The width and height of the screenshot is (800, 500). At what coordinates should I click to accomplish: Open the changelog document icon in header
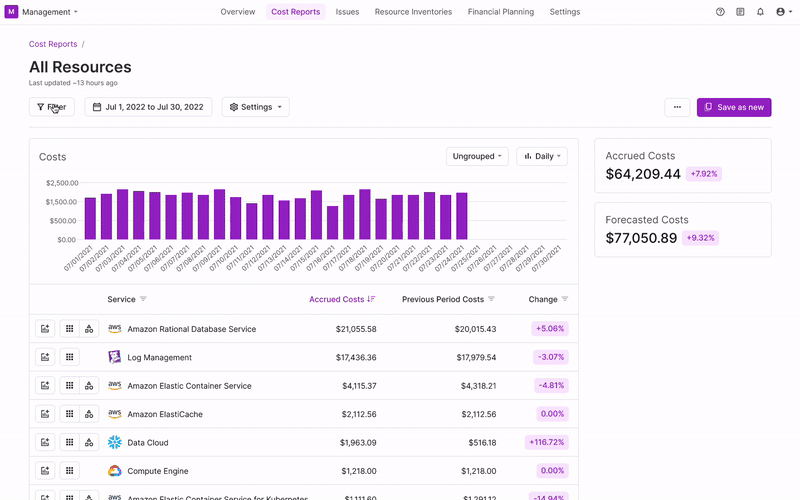point(740,12)
